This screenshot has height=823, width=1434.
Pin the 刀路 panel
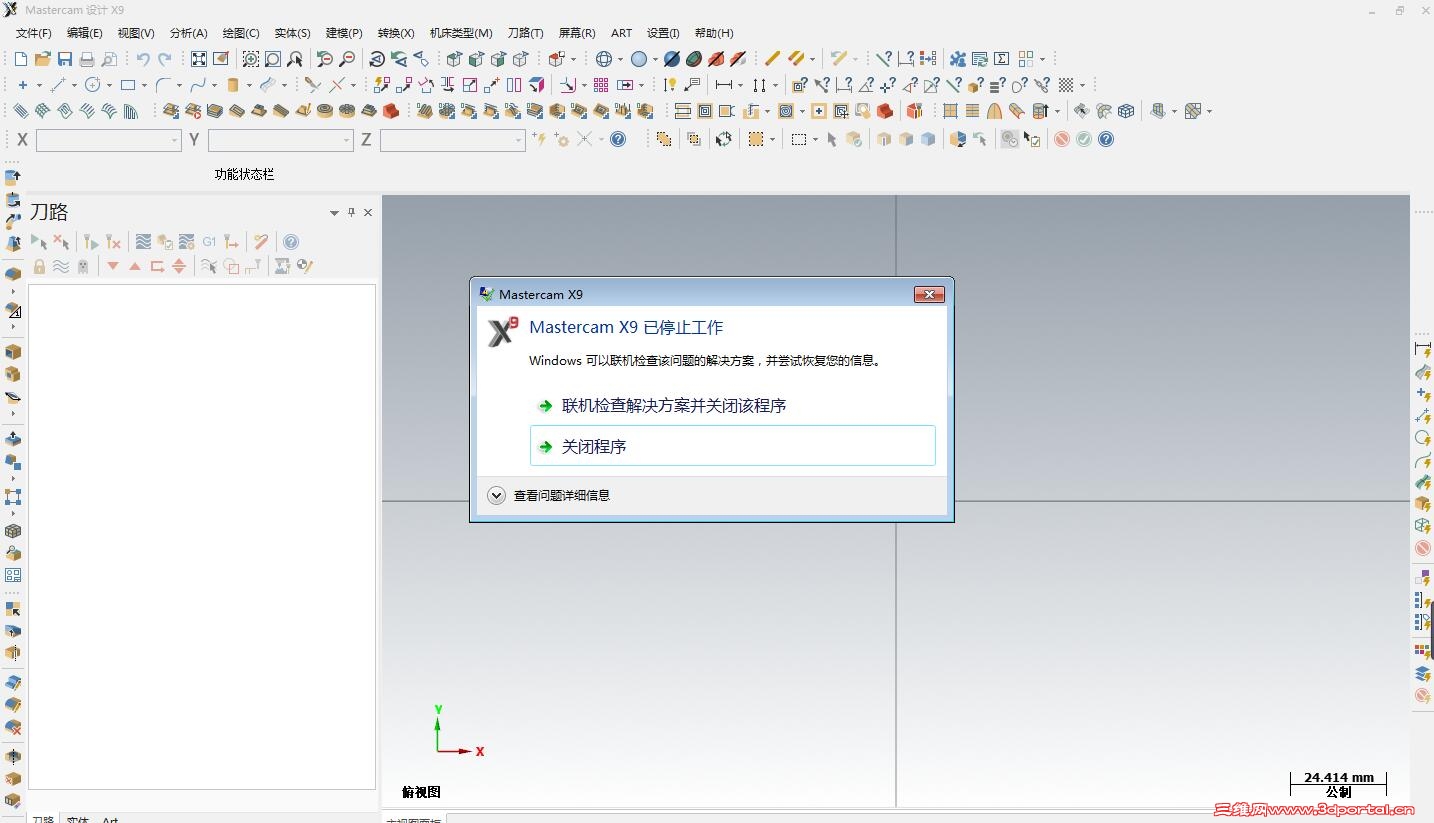351,212
